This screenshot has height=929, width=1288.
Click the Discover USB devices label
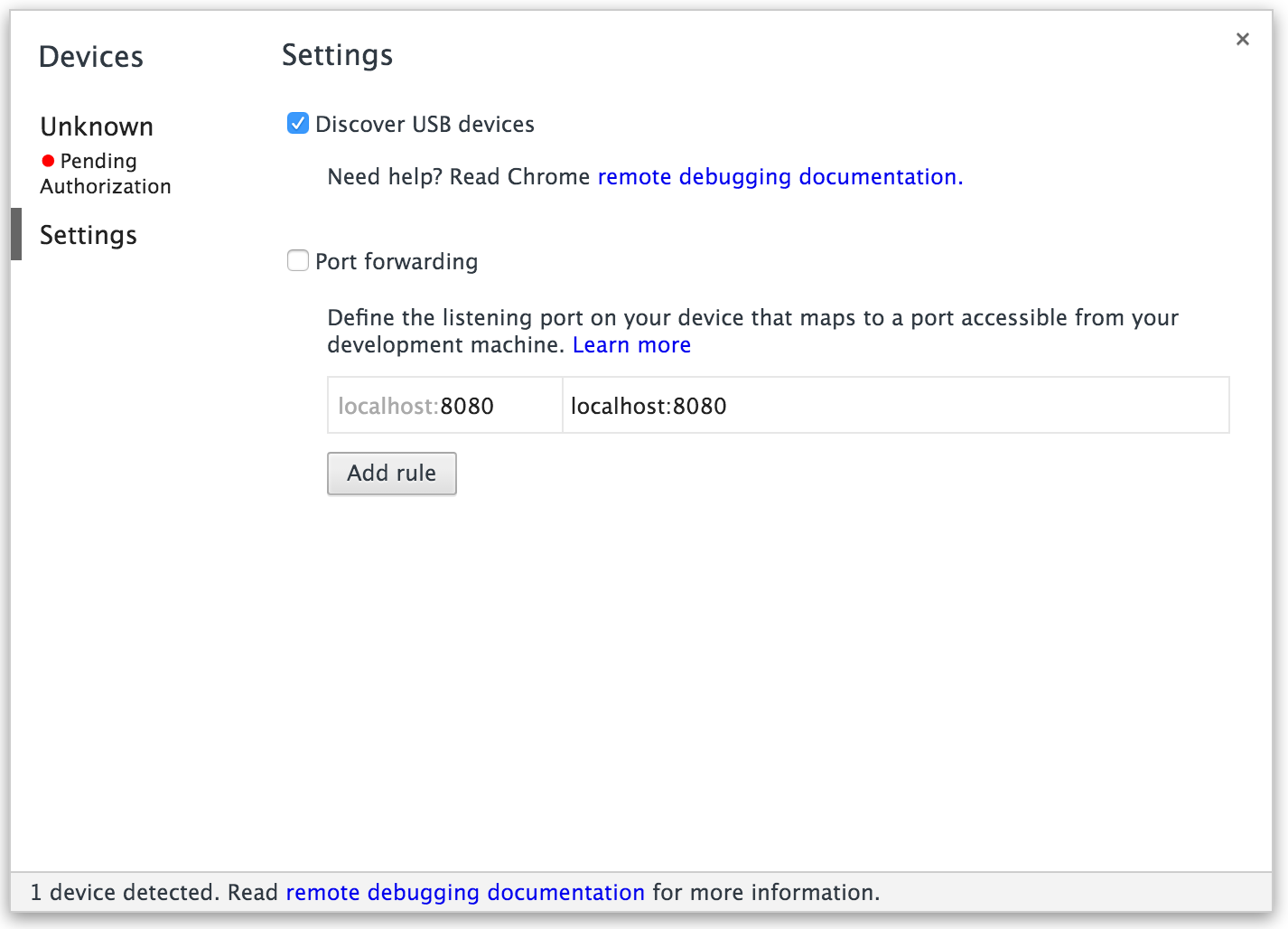coord(425,124)
